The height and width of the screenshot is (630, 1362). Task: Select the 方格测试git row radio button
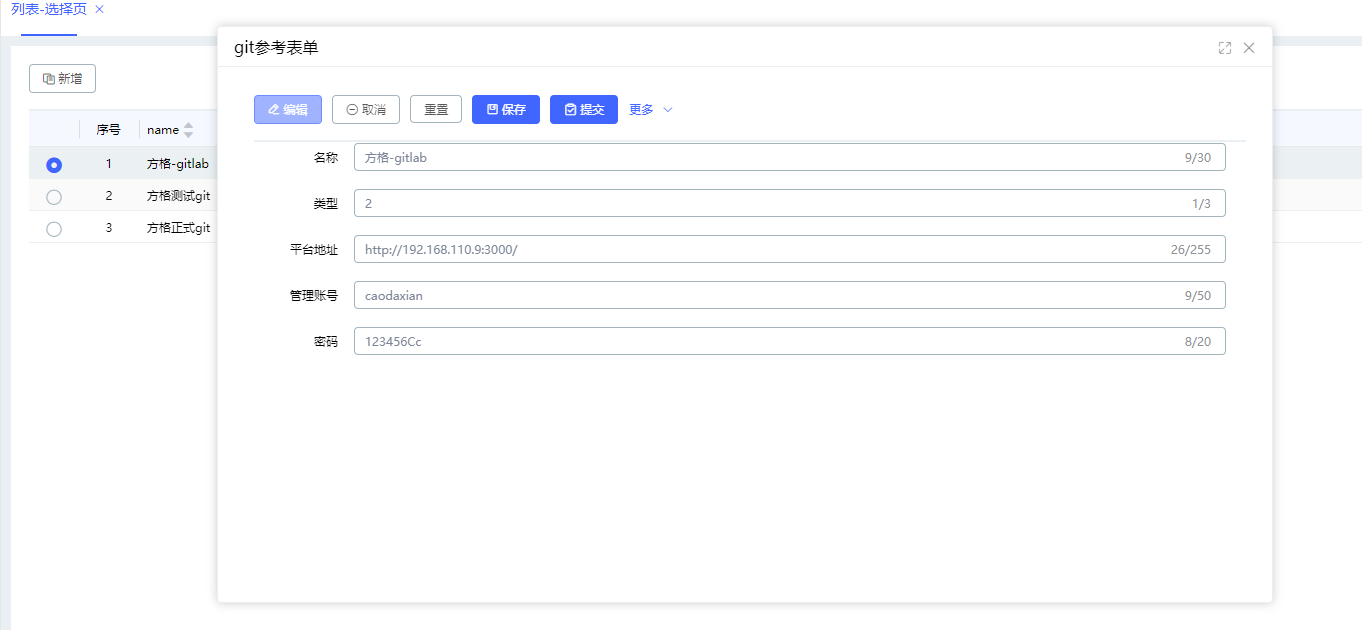pos(54,197)
